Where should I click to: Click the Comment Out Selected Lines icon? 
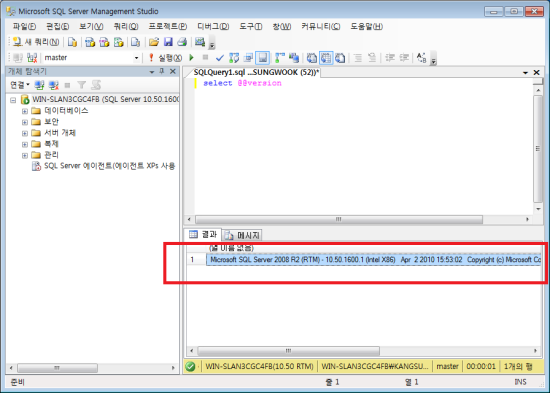[x=358, y=58]
